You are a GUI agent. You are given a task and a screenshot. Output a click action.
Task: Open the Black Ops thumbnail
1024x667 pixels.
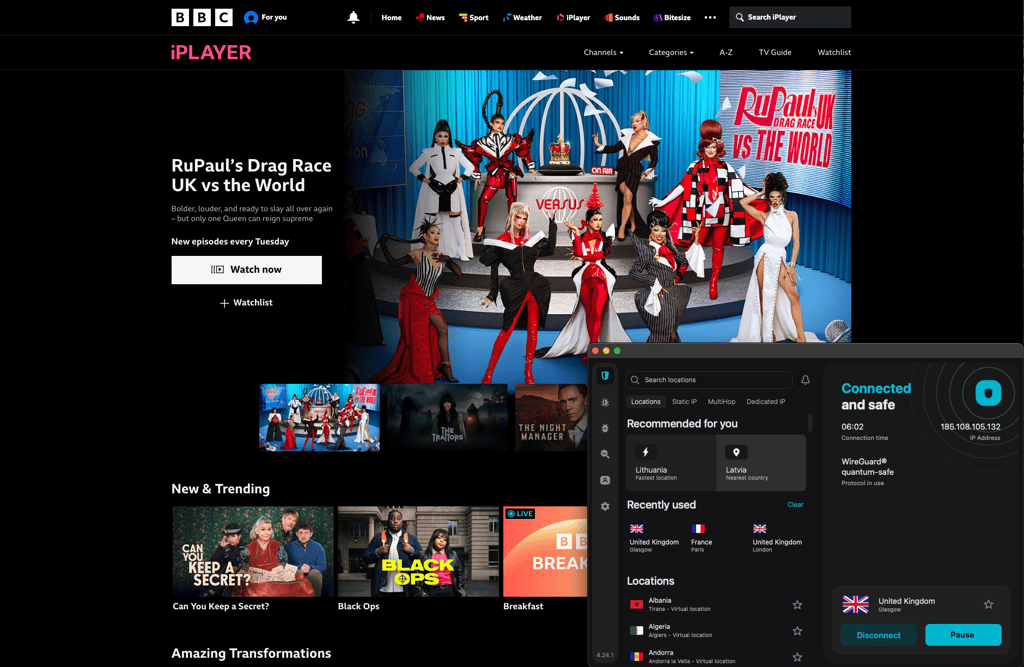point(418,551)
